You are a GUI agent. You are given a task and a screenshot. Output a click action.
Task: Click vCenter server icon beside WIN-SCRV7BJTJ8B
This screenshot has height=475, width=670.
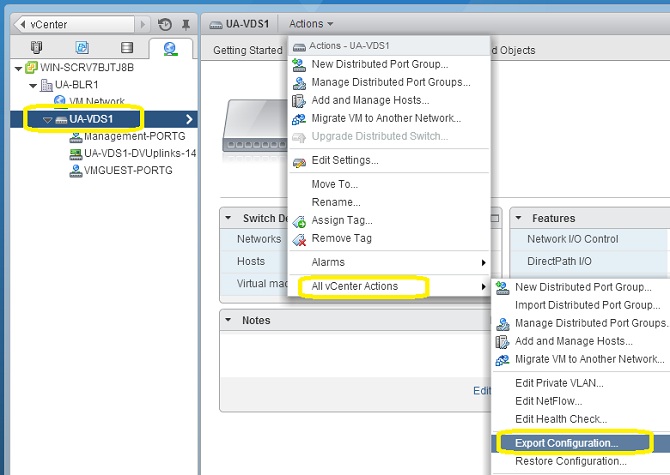click(31, 67)
